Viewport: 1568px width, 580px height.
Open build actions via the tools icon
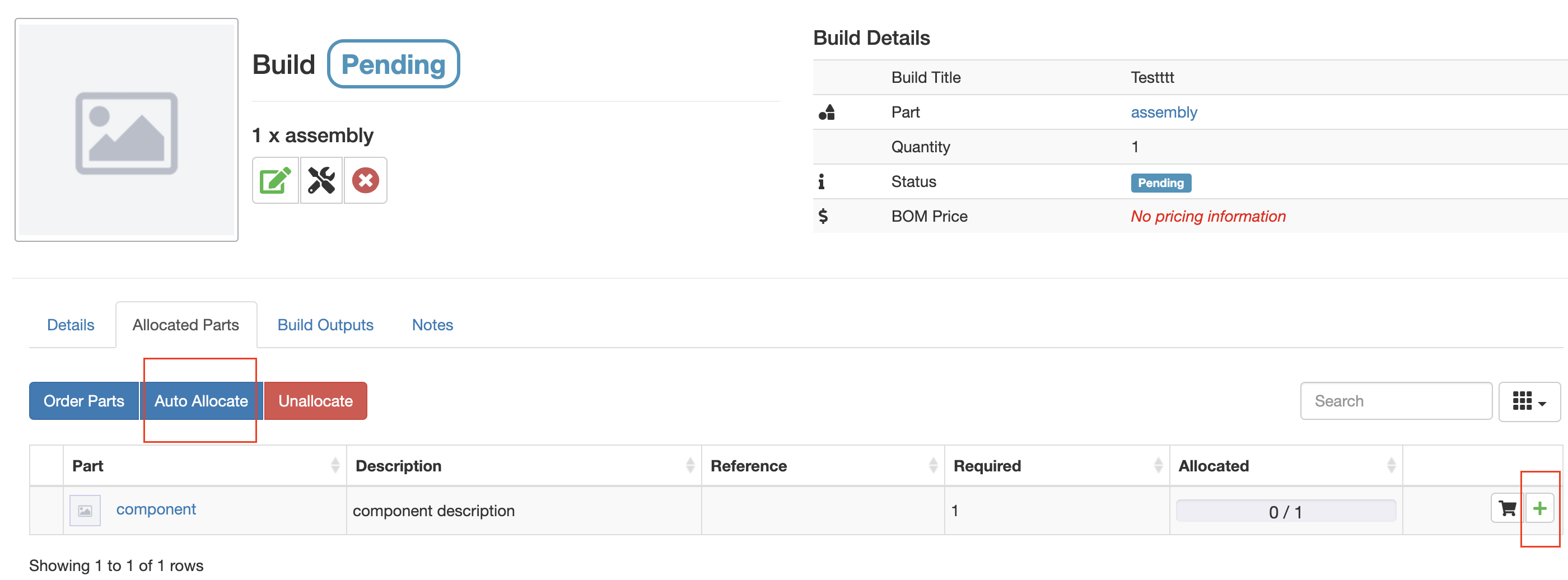tap(321, 180)
